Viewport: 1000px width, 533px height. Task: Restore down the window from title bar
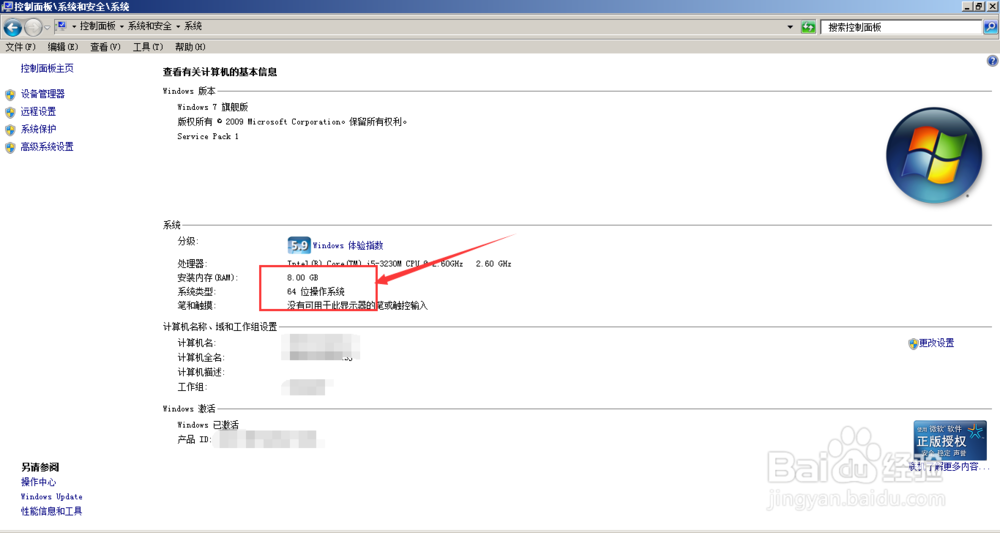click(x=979, y=6)
